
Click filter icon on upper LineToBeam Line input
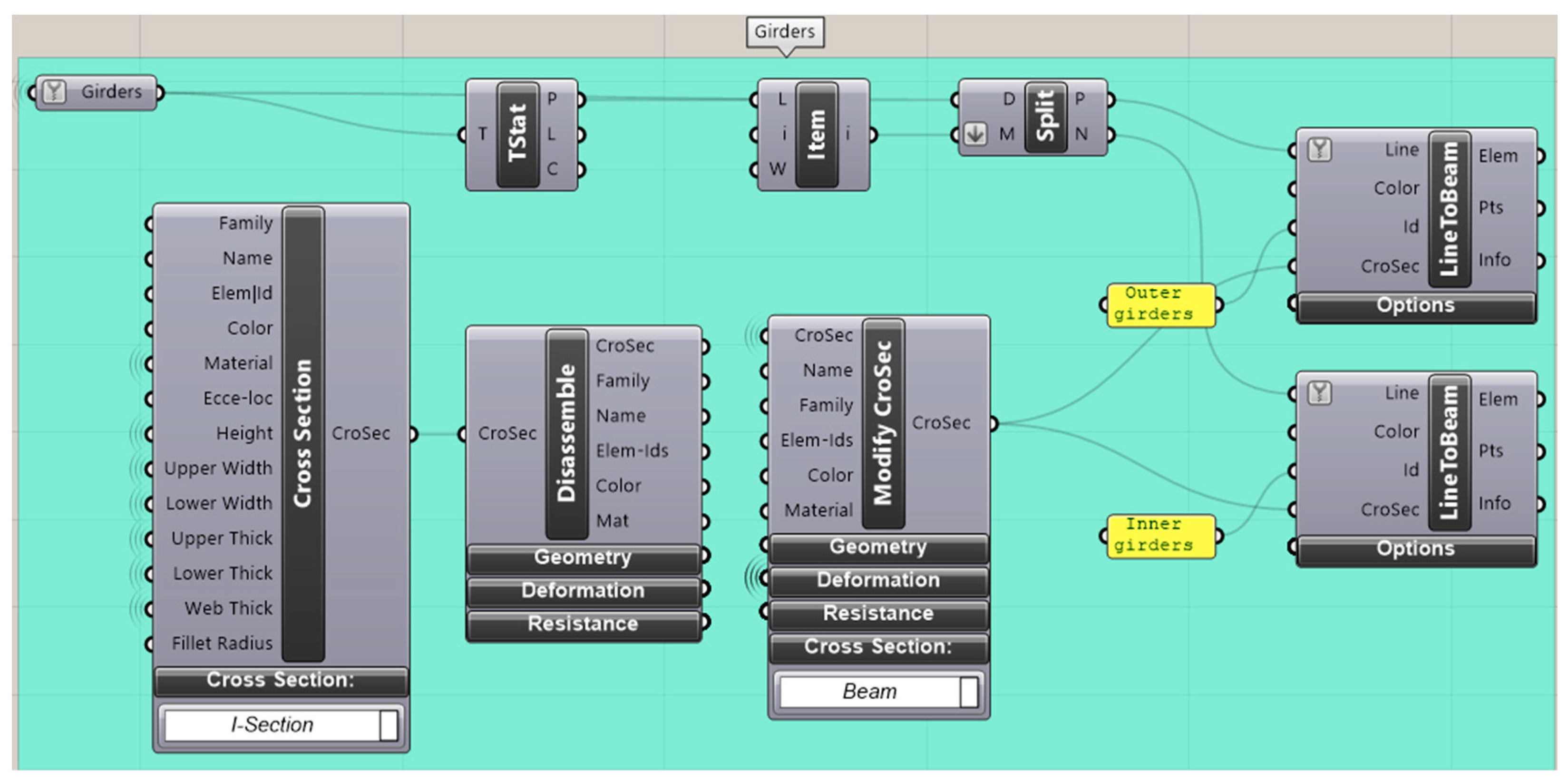click(1319, 149)
